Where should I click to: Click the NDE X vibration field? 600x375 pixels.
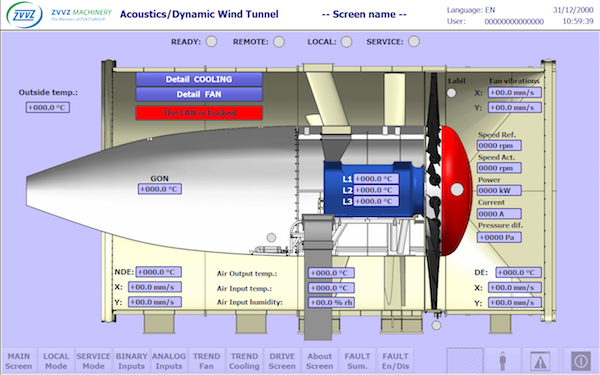coord(155,287)
